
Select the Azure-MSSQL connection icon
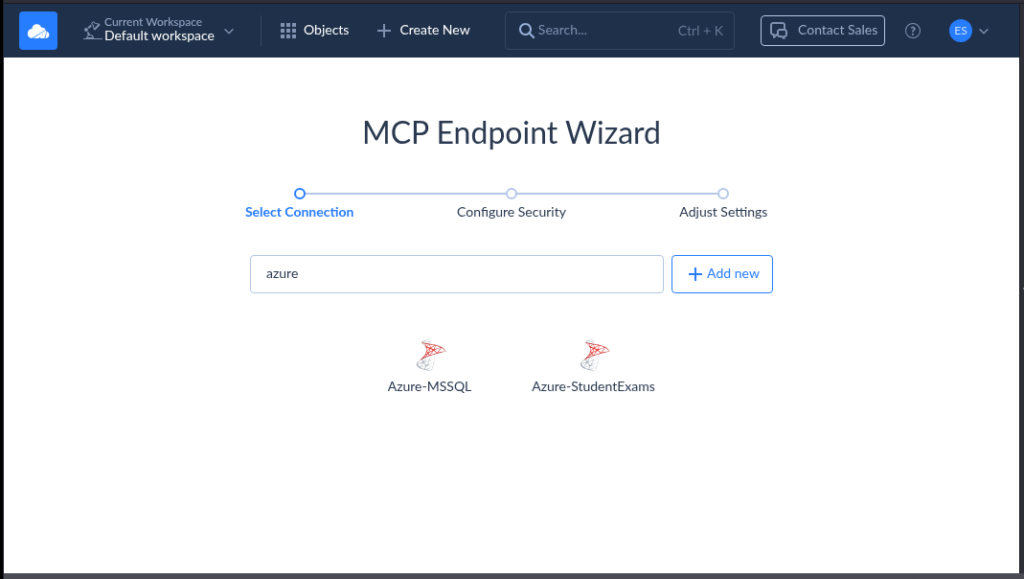click(x=430, y=354)
